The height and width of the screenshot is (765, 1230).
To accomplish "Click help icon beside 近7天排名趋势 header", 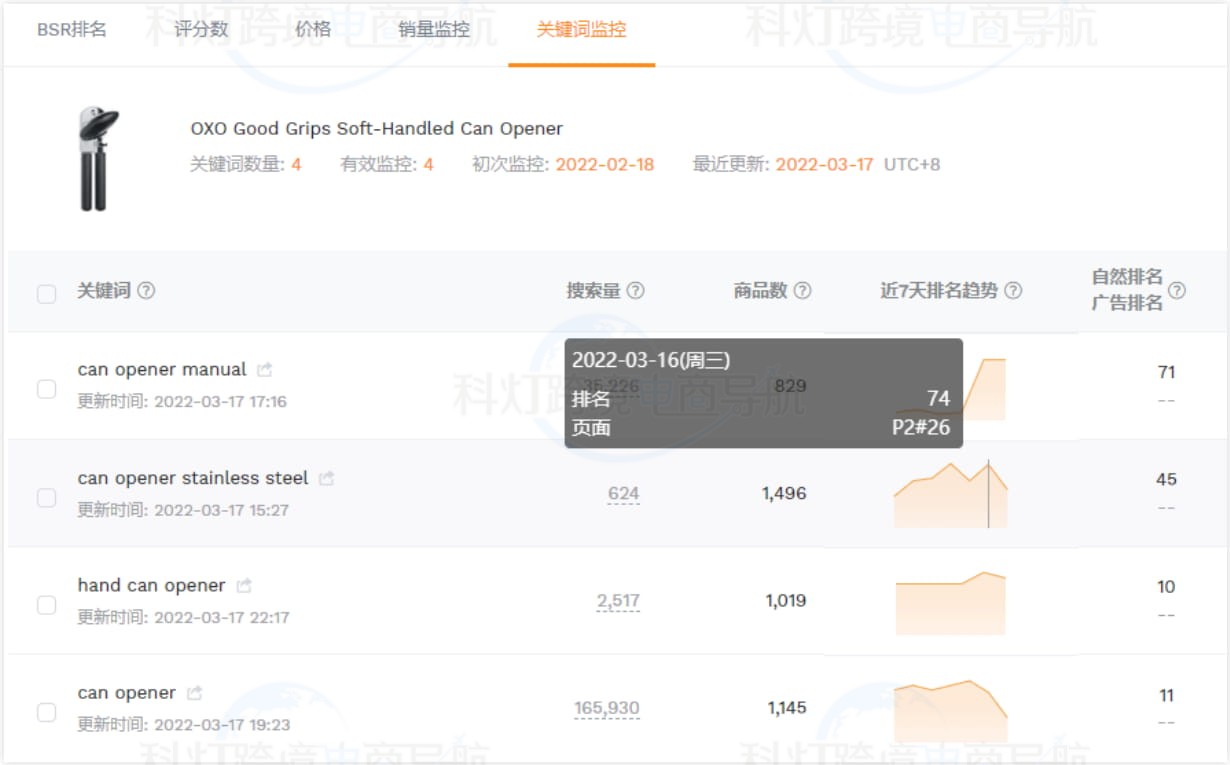I will 1013,291.
